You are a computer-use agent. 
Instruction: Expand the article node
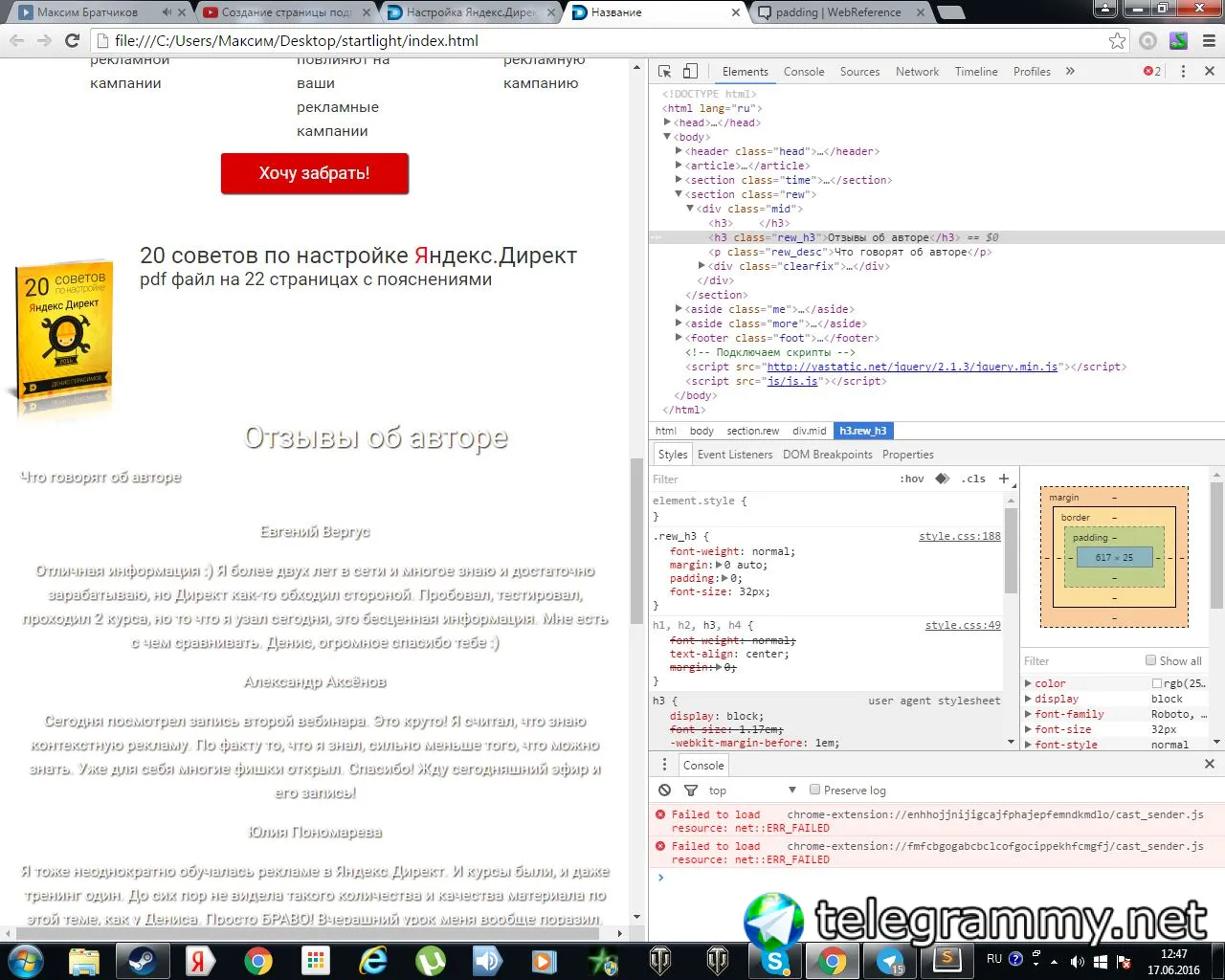(679, 166)
